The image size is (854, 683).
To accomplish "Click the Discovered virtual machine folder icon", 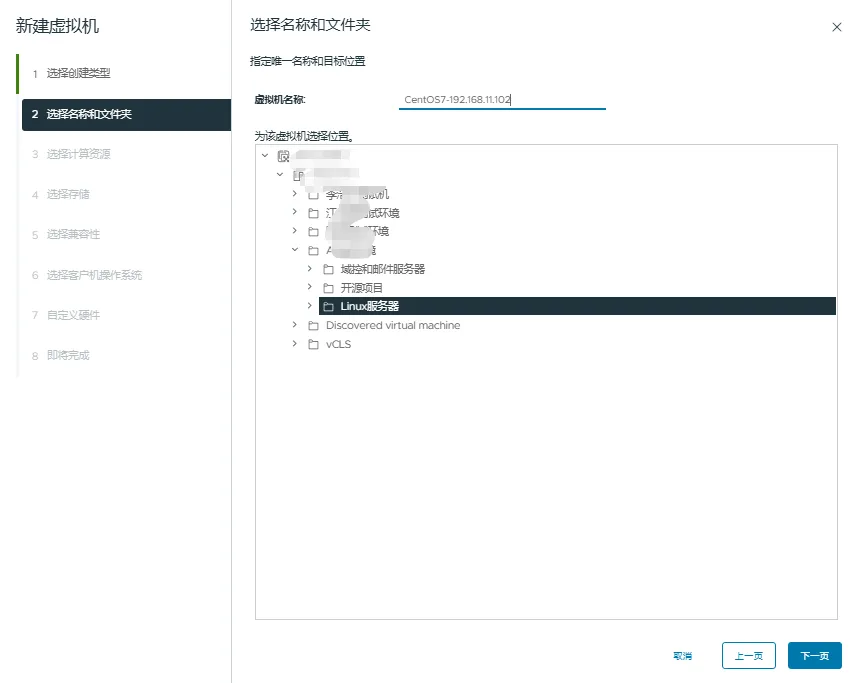I will click(313, 326).
